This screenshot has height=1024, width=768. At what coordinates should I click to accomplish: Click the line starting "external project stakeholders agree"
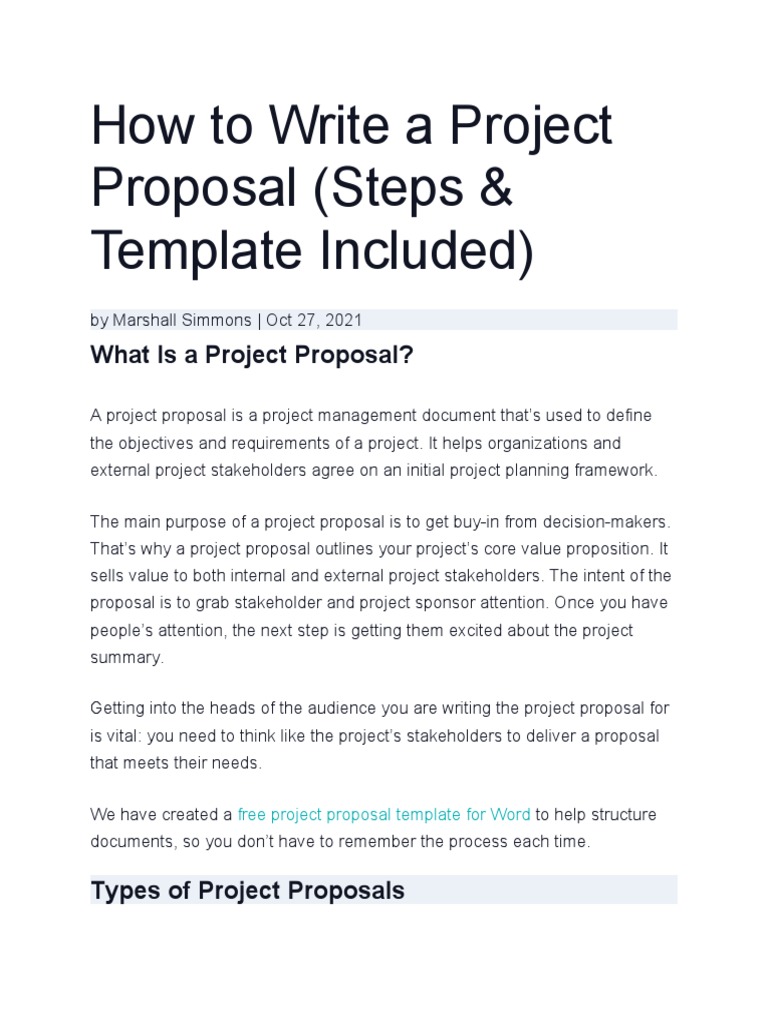tap(374, 470)
